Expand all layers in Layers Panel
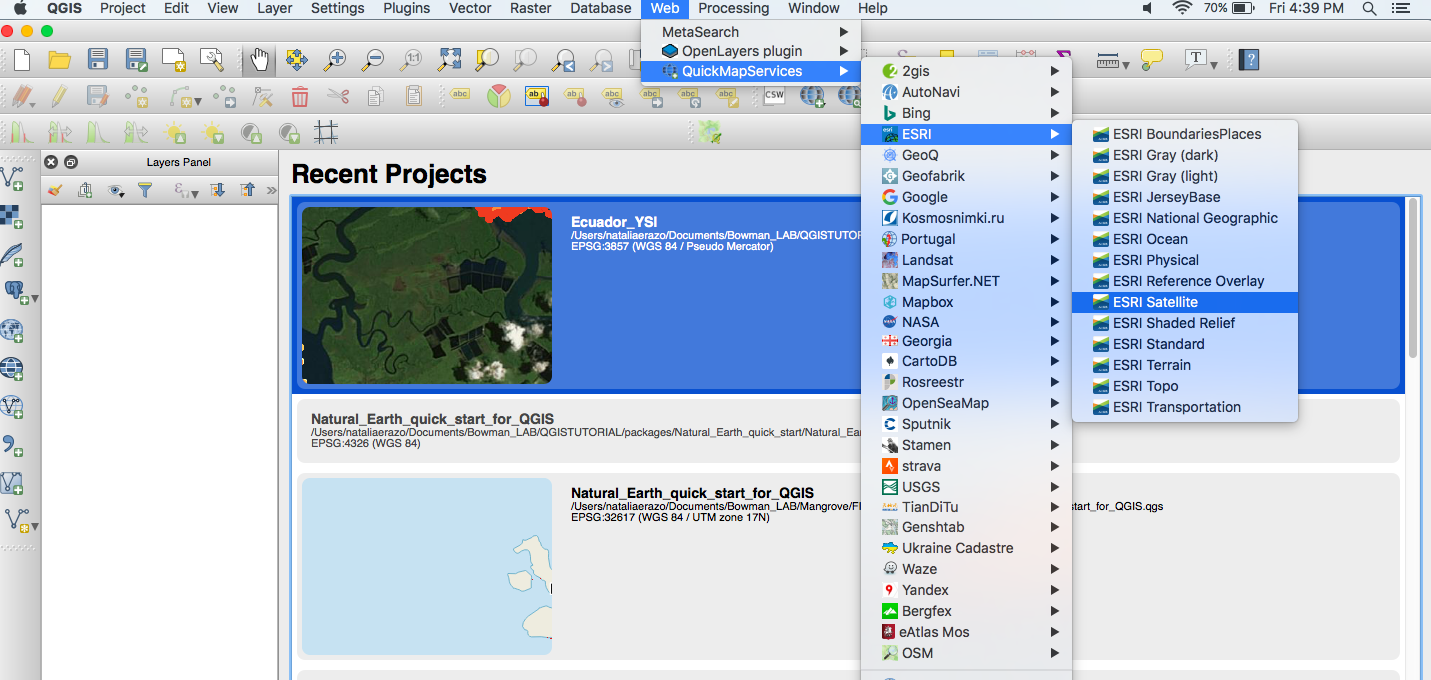The width and height of the screenshot is (1431, 680). [217, 190]
